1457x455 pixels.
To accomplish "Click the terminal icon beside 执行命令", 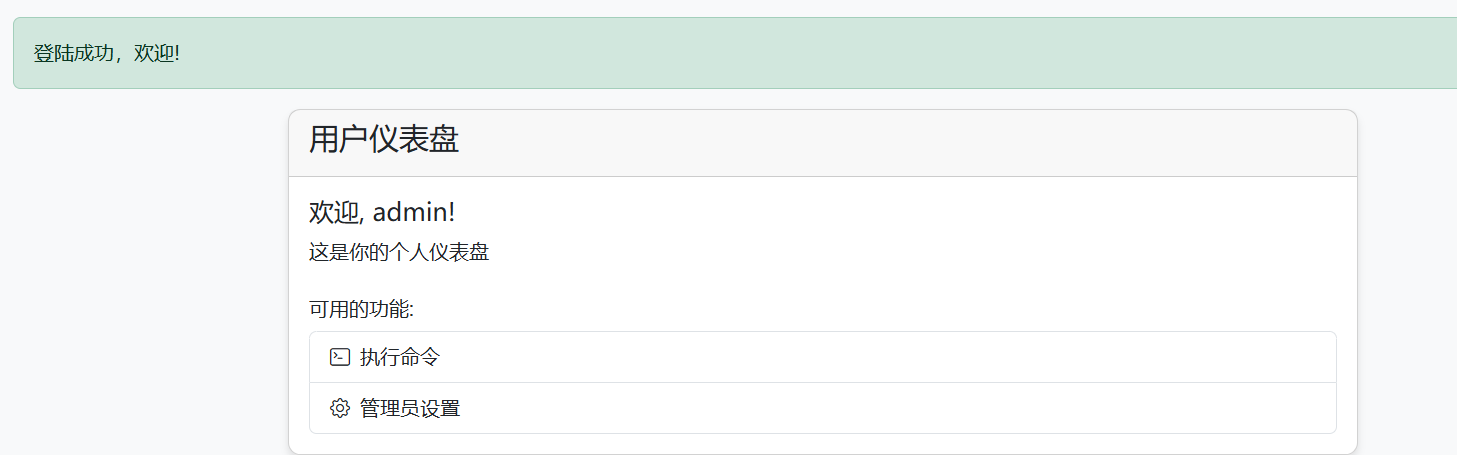I will coord(340,357).
